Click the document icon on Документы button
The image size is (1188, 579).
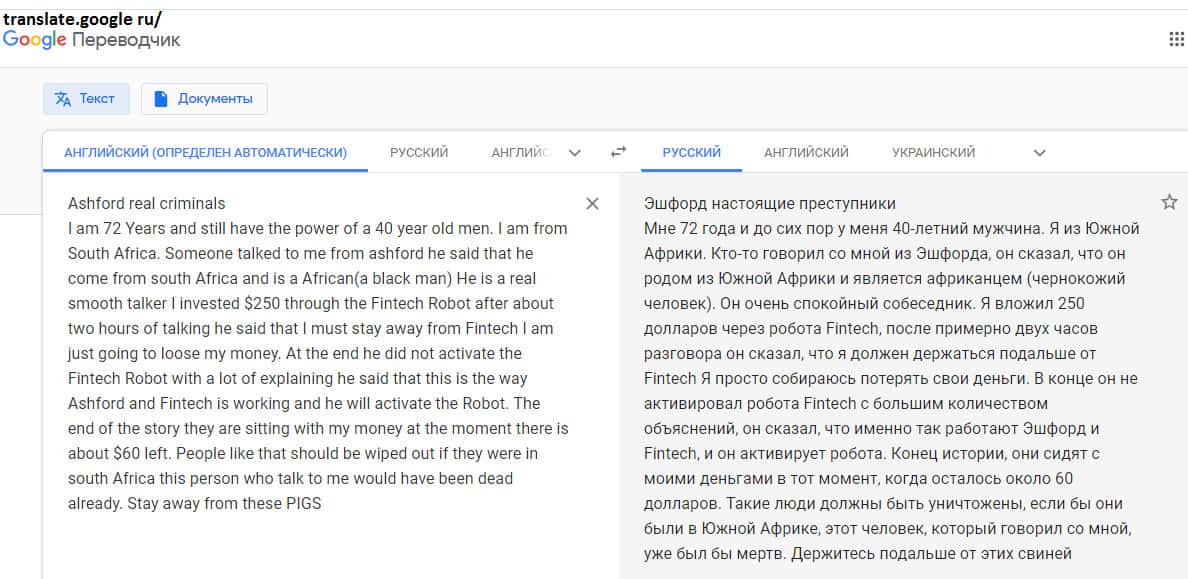tap(161, 99)
